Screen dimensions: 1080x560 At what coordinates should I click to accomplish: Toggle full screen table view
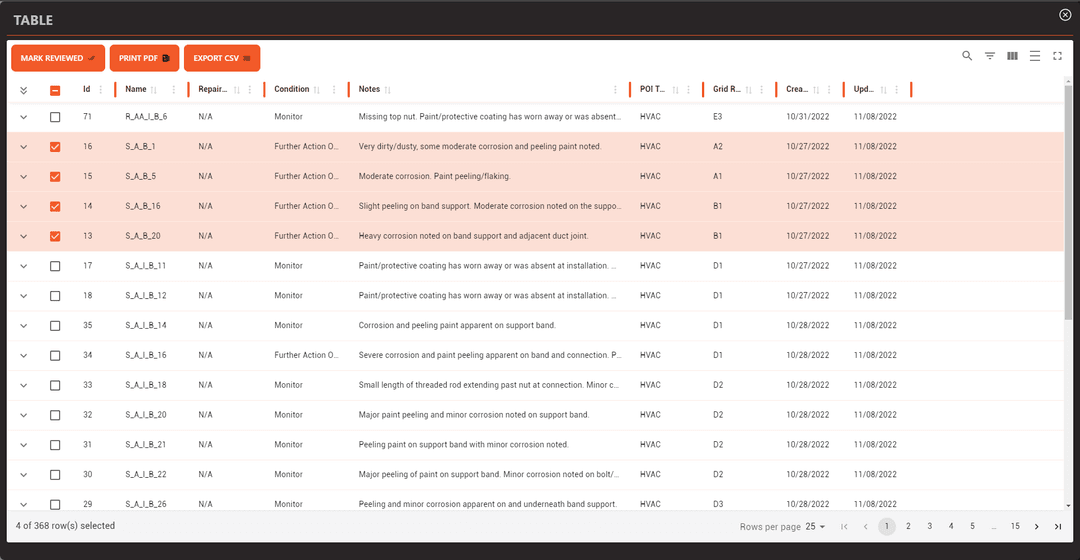pos(1057,56)
